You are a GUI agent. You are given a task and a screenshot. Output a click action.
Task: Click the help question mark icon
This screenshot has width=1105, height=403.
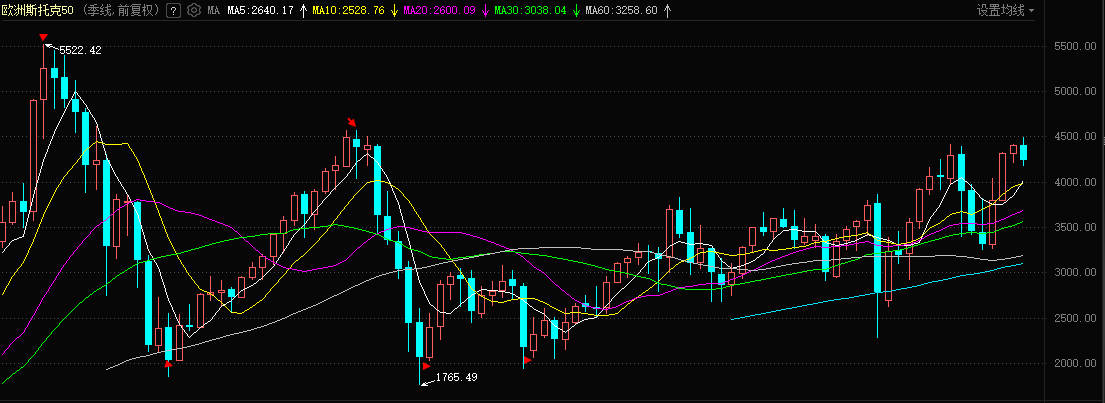(x=174, y=10)
